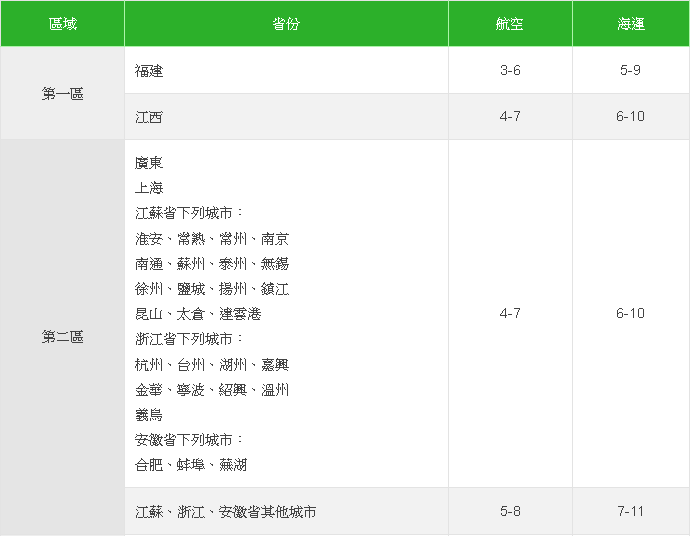Click the 5-8 air shipping value

pos(510,512)
